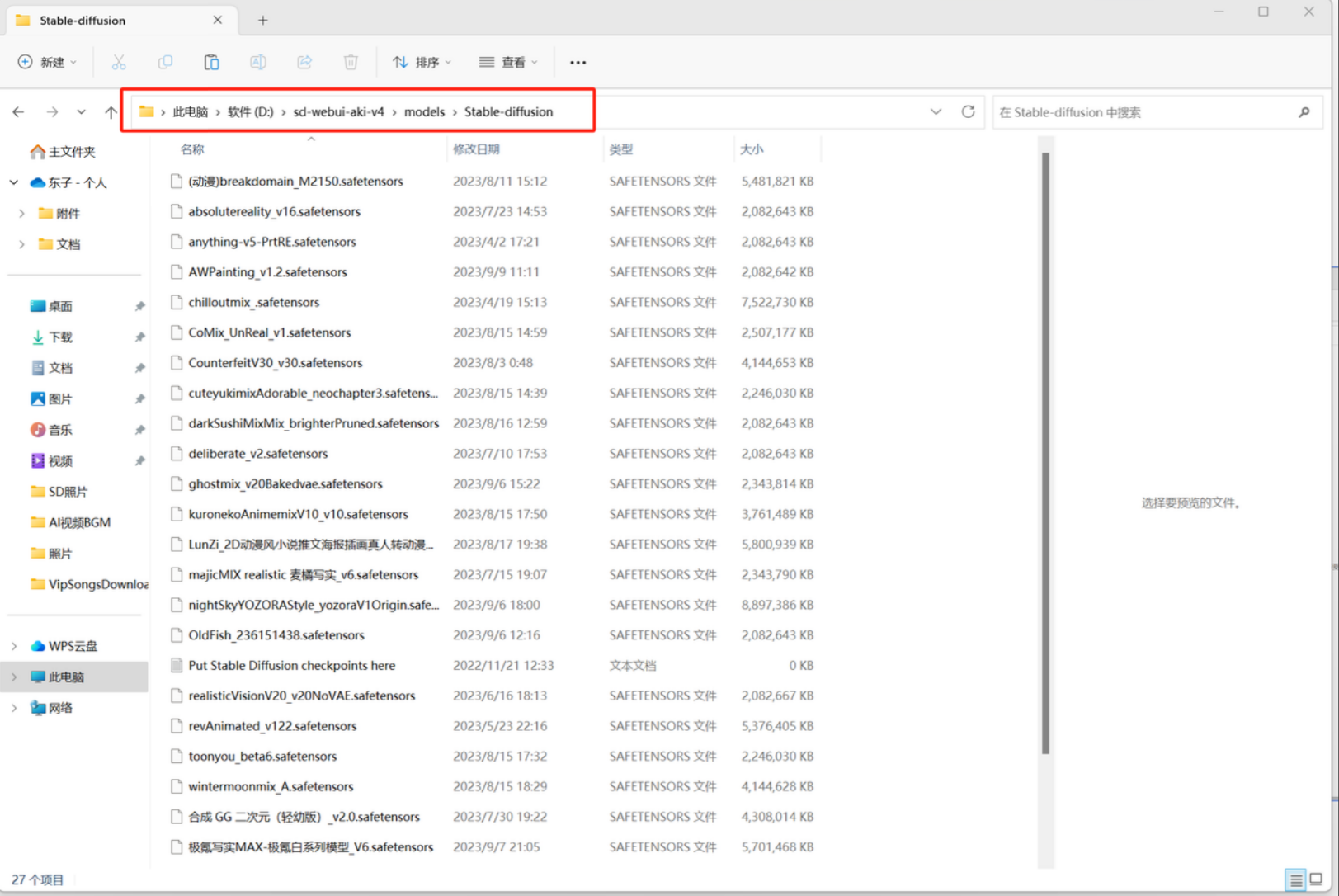Open 音乐 in quick access
Image resolution: width=1339 pixels, height=896 pixels.
51,430
